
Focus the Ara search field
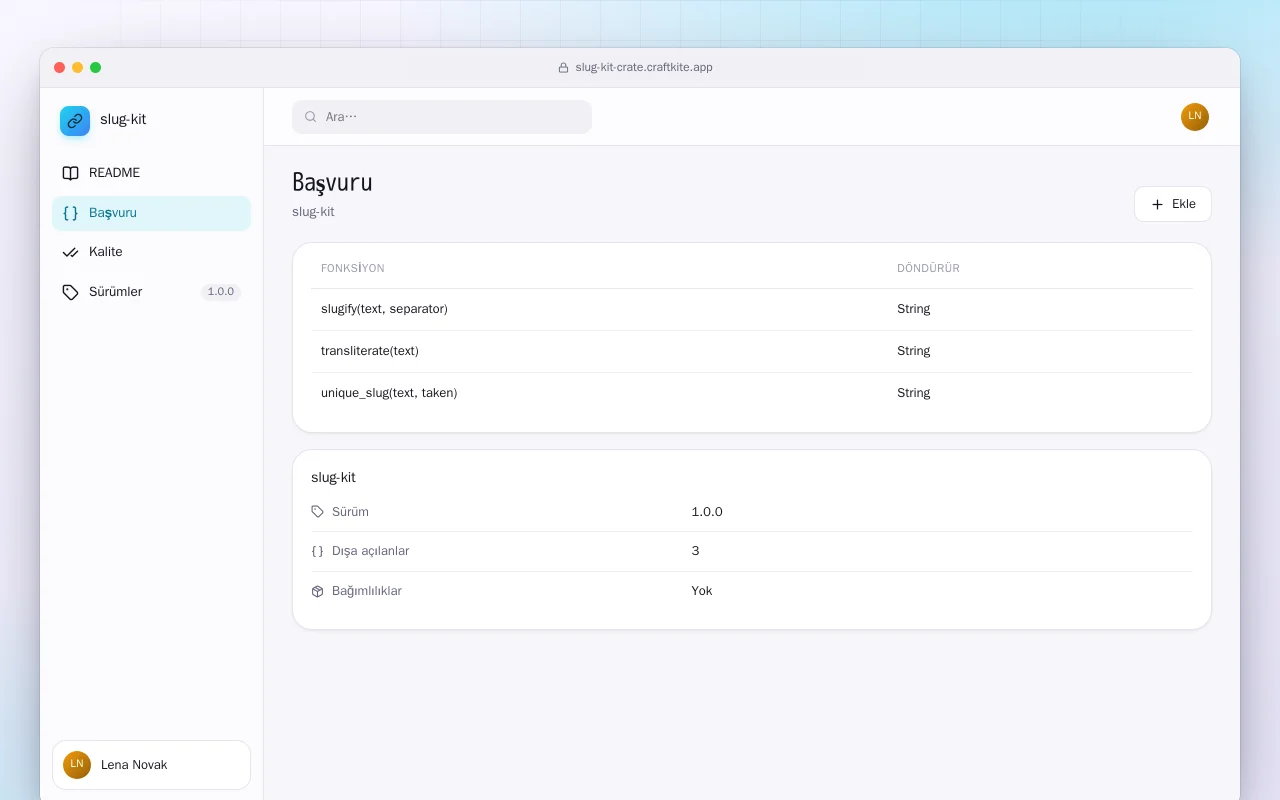[442, 117]
